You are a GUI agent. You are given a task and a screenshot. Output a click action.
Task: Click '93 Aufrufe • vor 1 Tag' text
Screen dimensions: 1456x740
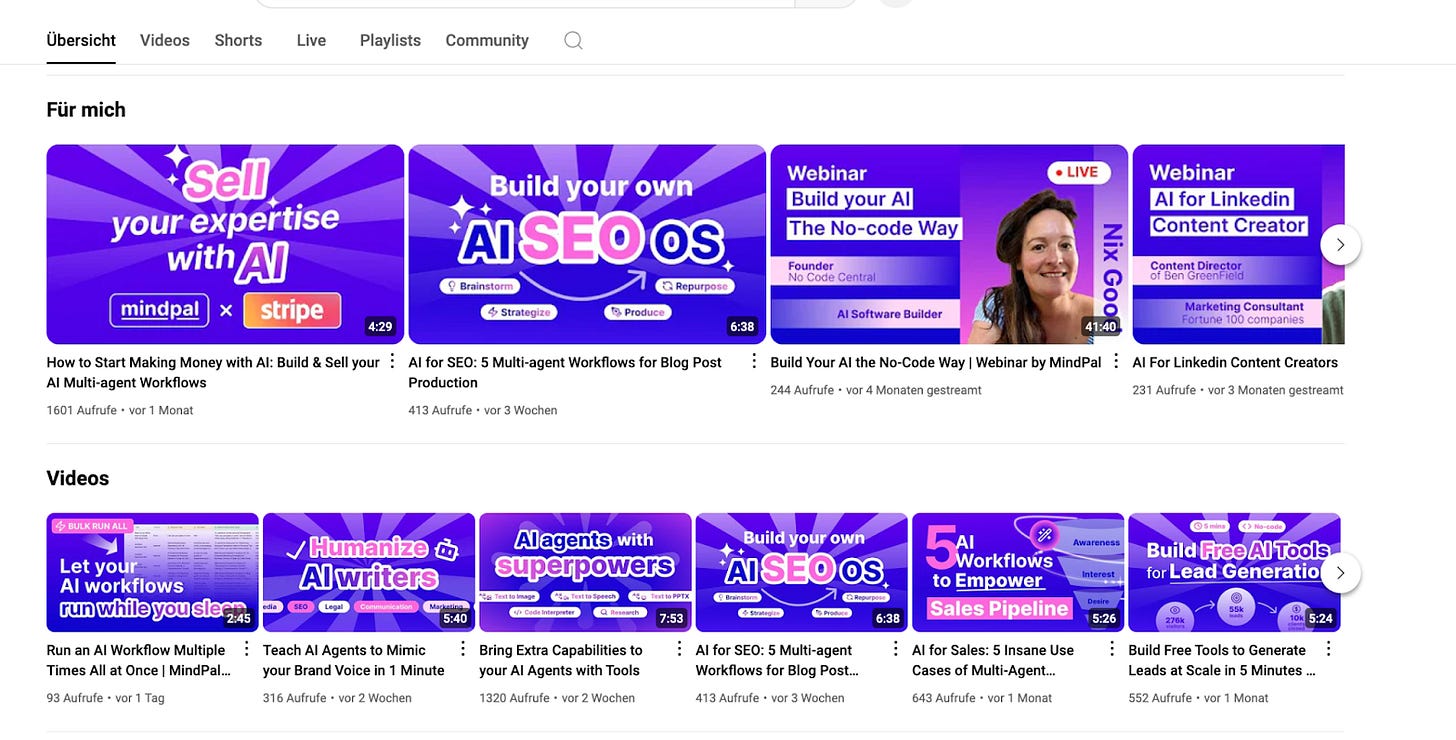[106, 698]
